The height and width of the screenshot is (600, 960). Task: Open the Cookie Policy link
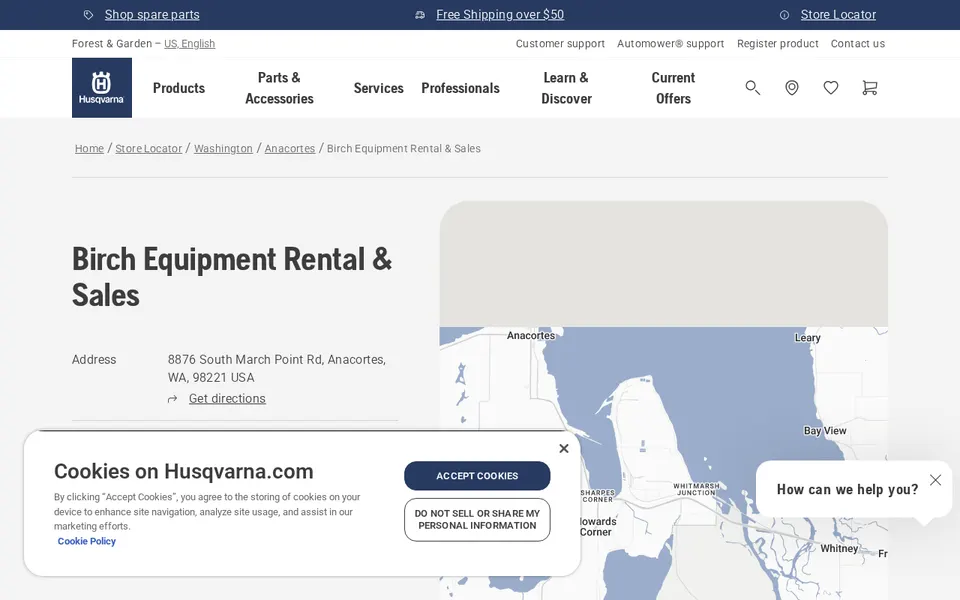[86, 541]
